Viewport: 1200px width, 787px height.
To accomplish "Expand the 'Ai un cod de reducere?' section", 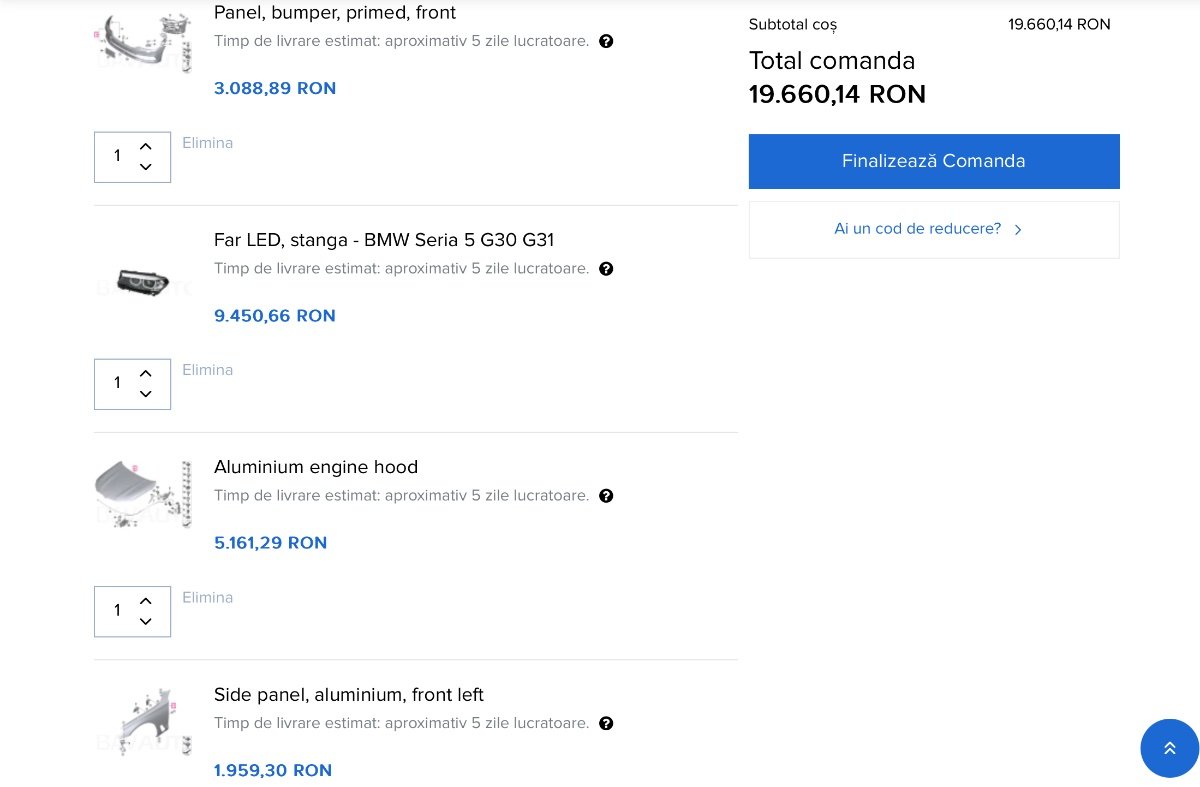I will (x=933, y=229).
